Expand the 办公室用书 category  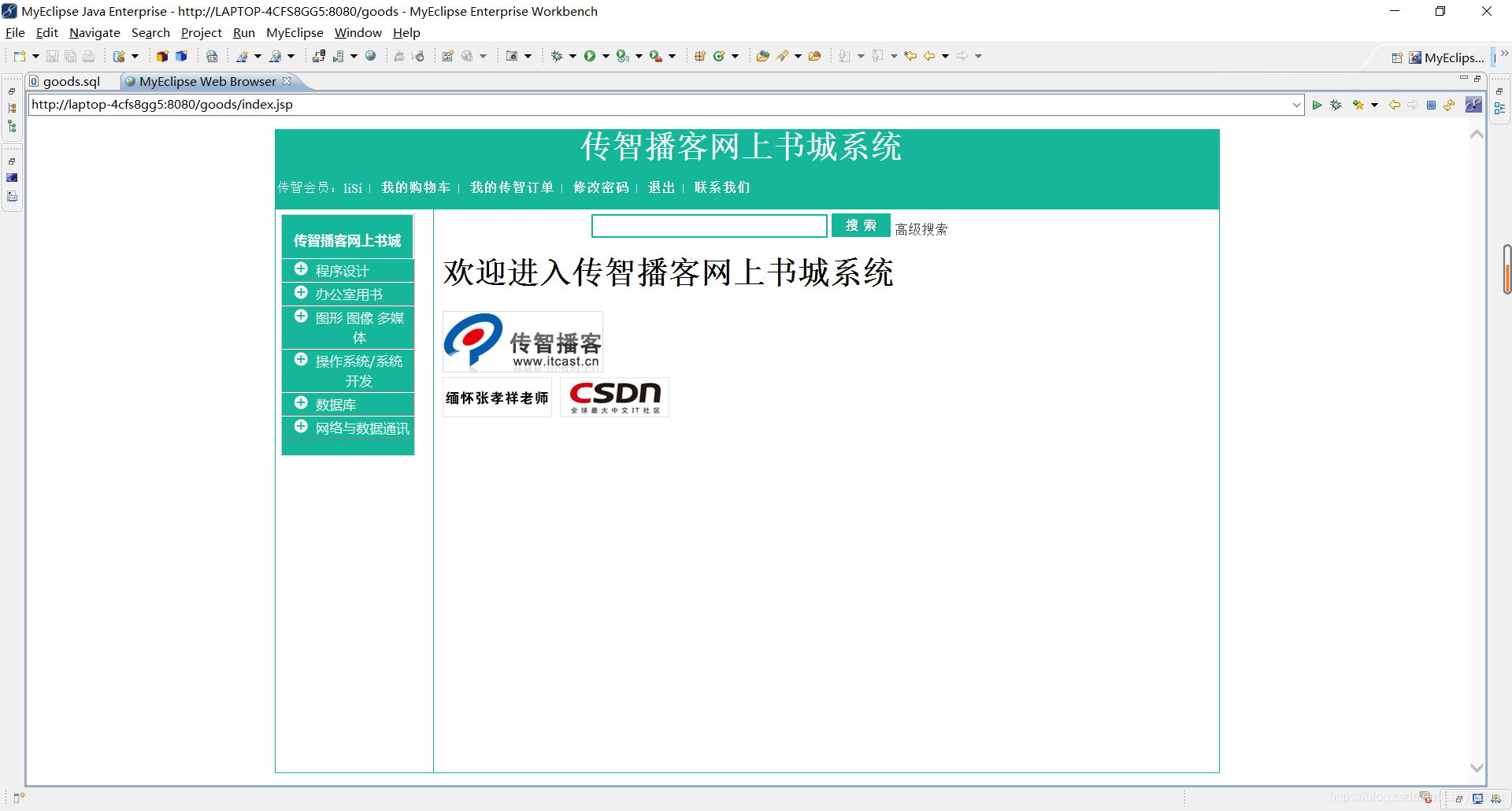pyautogui.click(x=301, y=293)
